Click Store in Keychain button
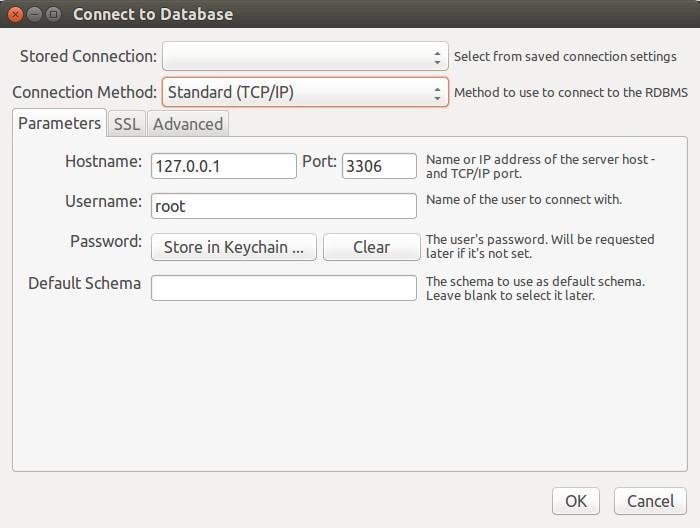Image resolution: width=700 pixels, height=528 pixels. tap(234, 247)
